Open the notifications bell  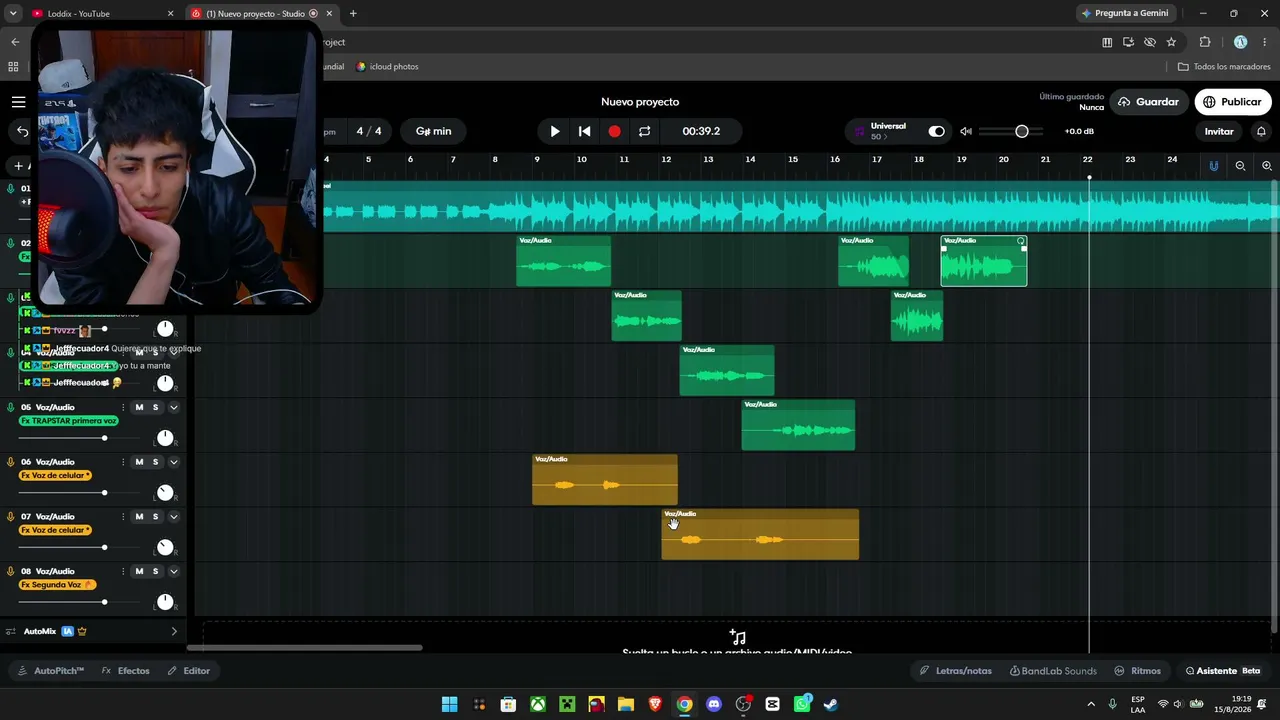coord(1261,131)
